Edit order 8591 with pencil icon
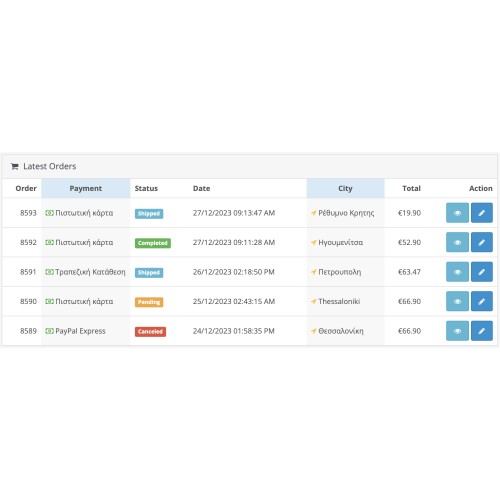The width and height of the screenshot is (500, 500). click(x=482, y=272)
